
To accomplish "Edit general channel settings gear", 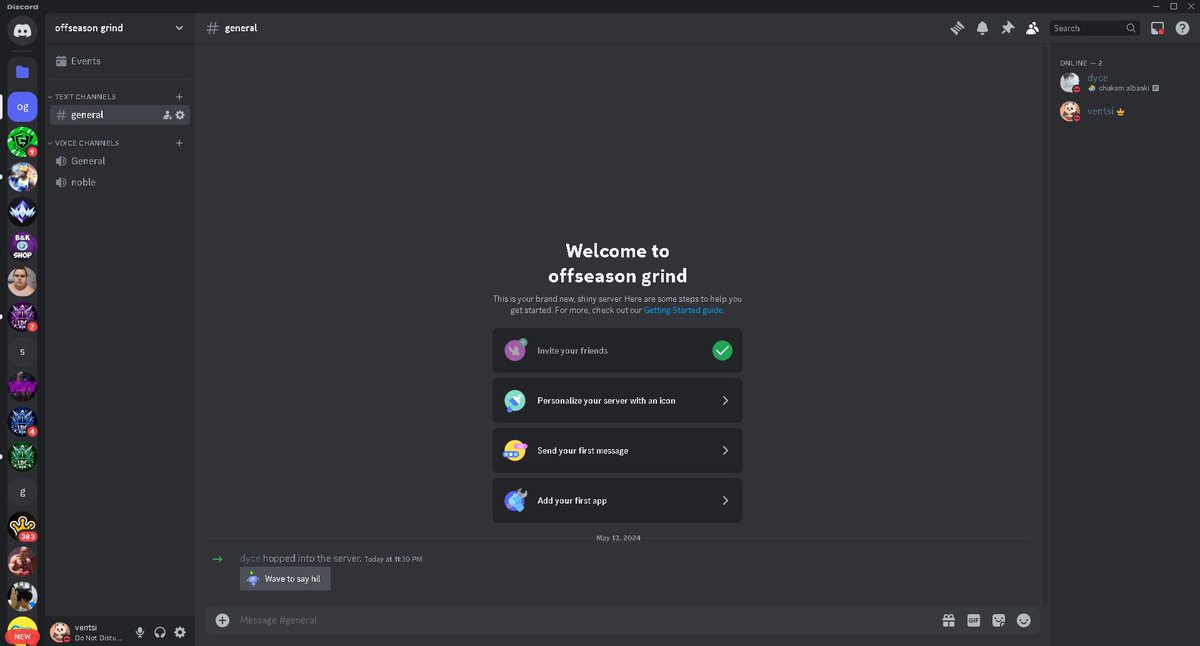I will pyautogui.click(x=180, y=115).
